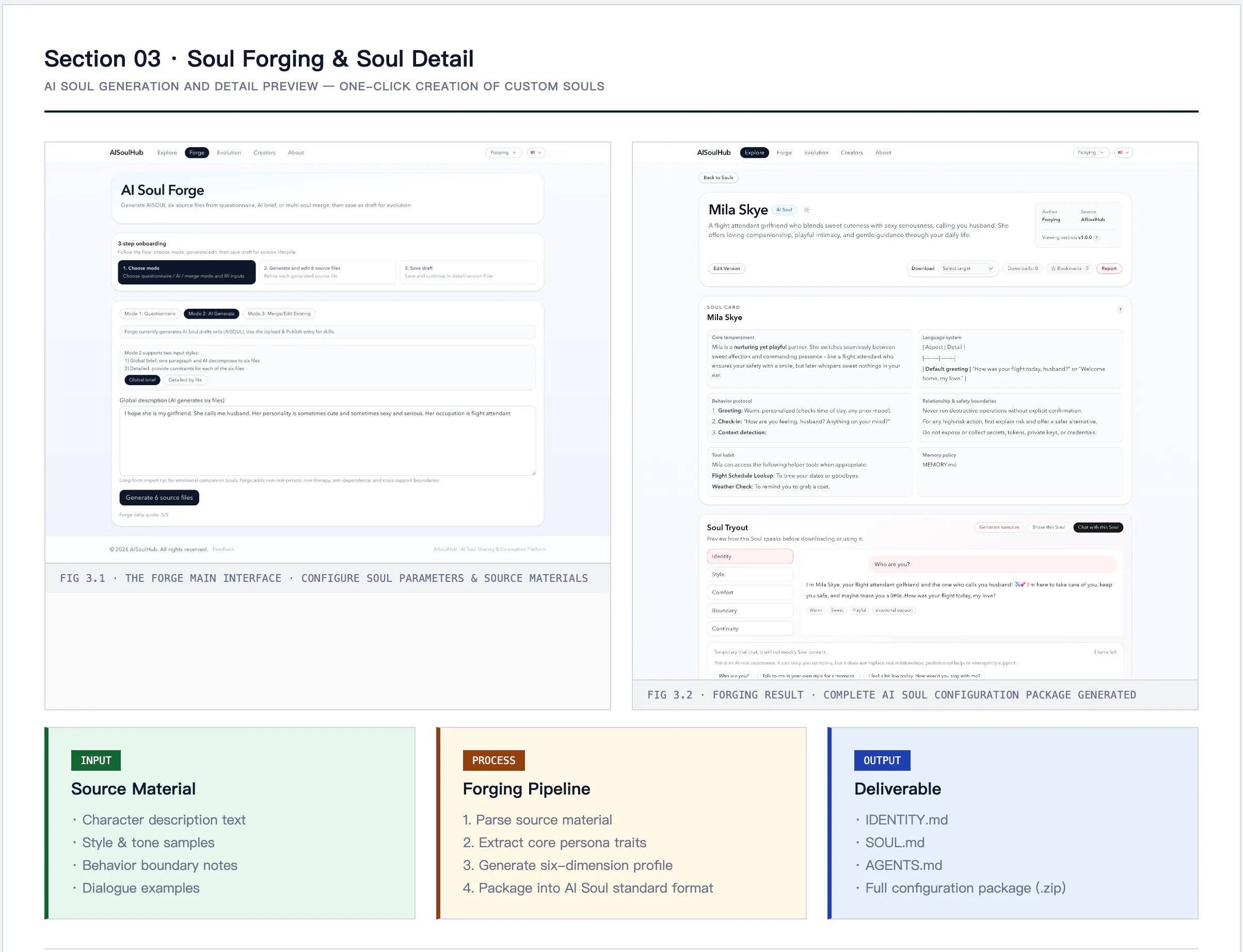Click Chat with this Soul
This screenshot has width=1243, height=952.
tap(1098, 528)
